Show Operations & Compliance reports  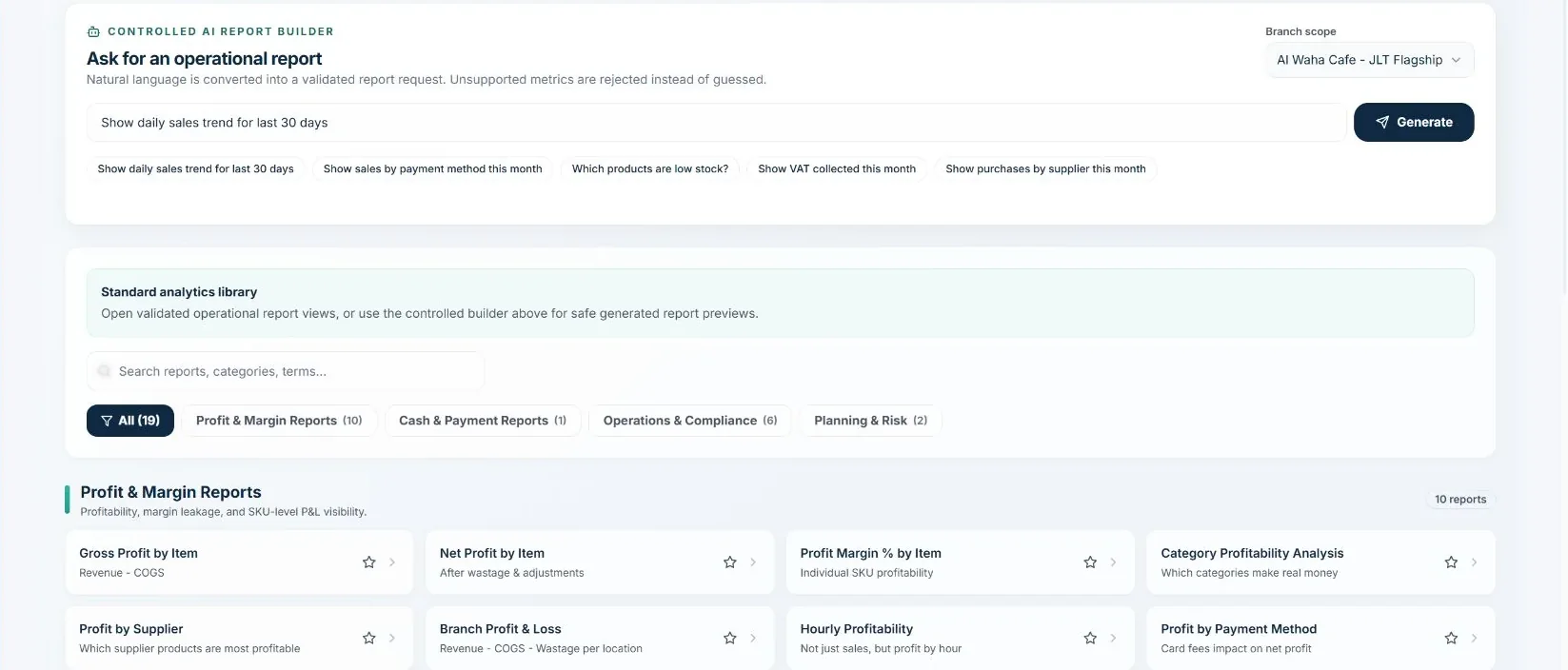point(690,421)
